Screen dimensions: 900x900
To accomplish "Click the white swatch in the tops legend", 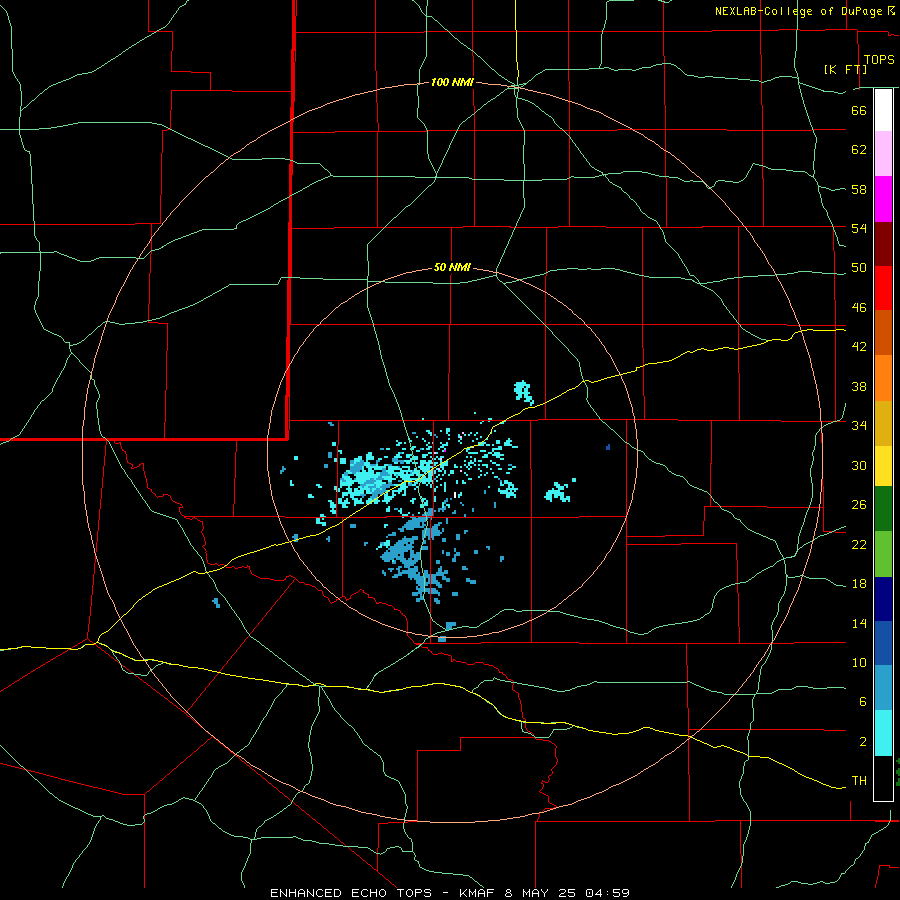I will point(883,110).
